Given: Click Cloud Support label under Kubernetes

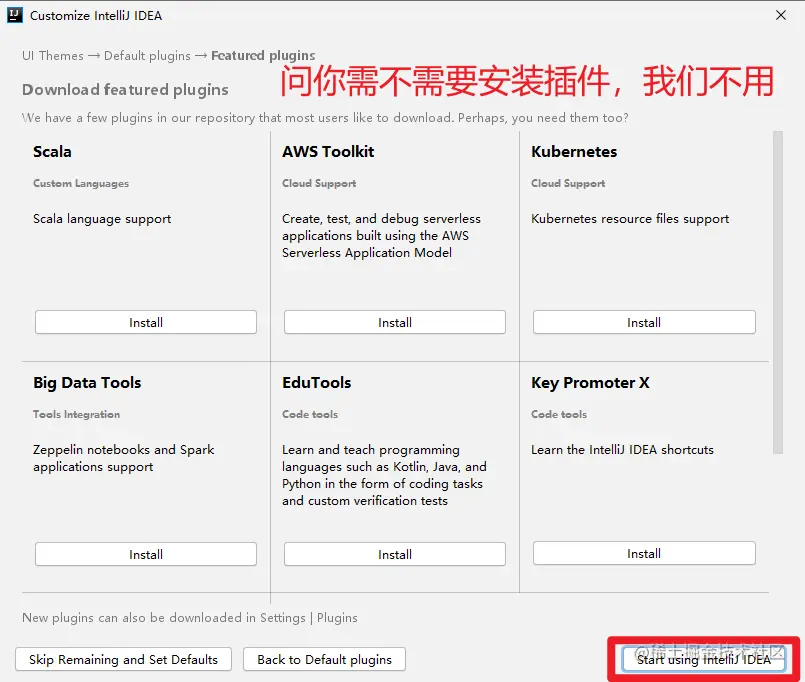Looking at the screenshot, I should pyautogui.click(x=568, y=183).
